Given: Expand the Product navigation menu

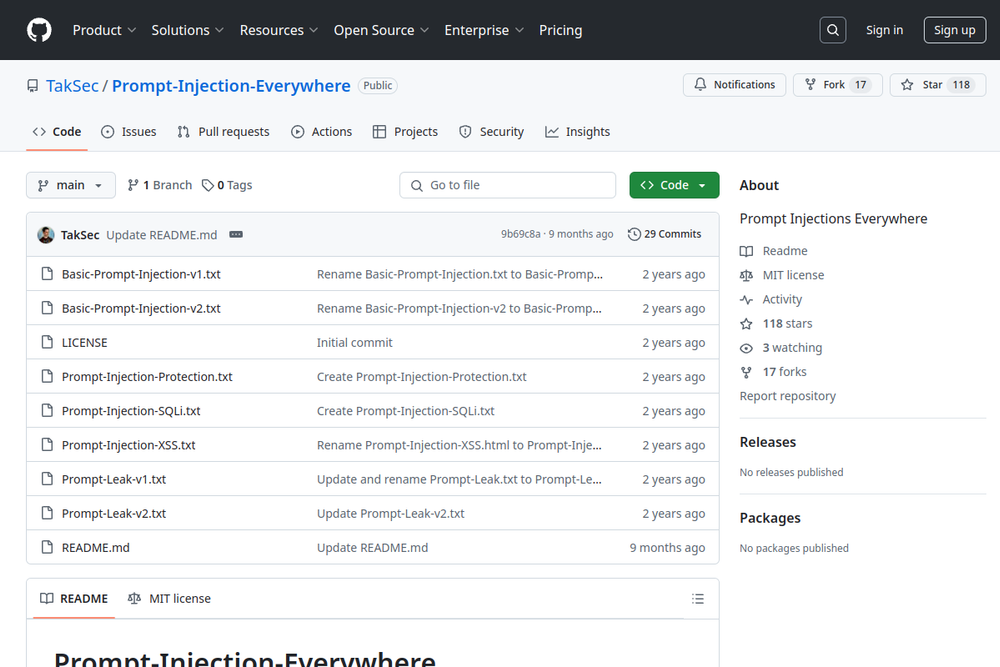Looking at the screenshot, I should coord(104,30).
